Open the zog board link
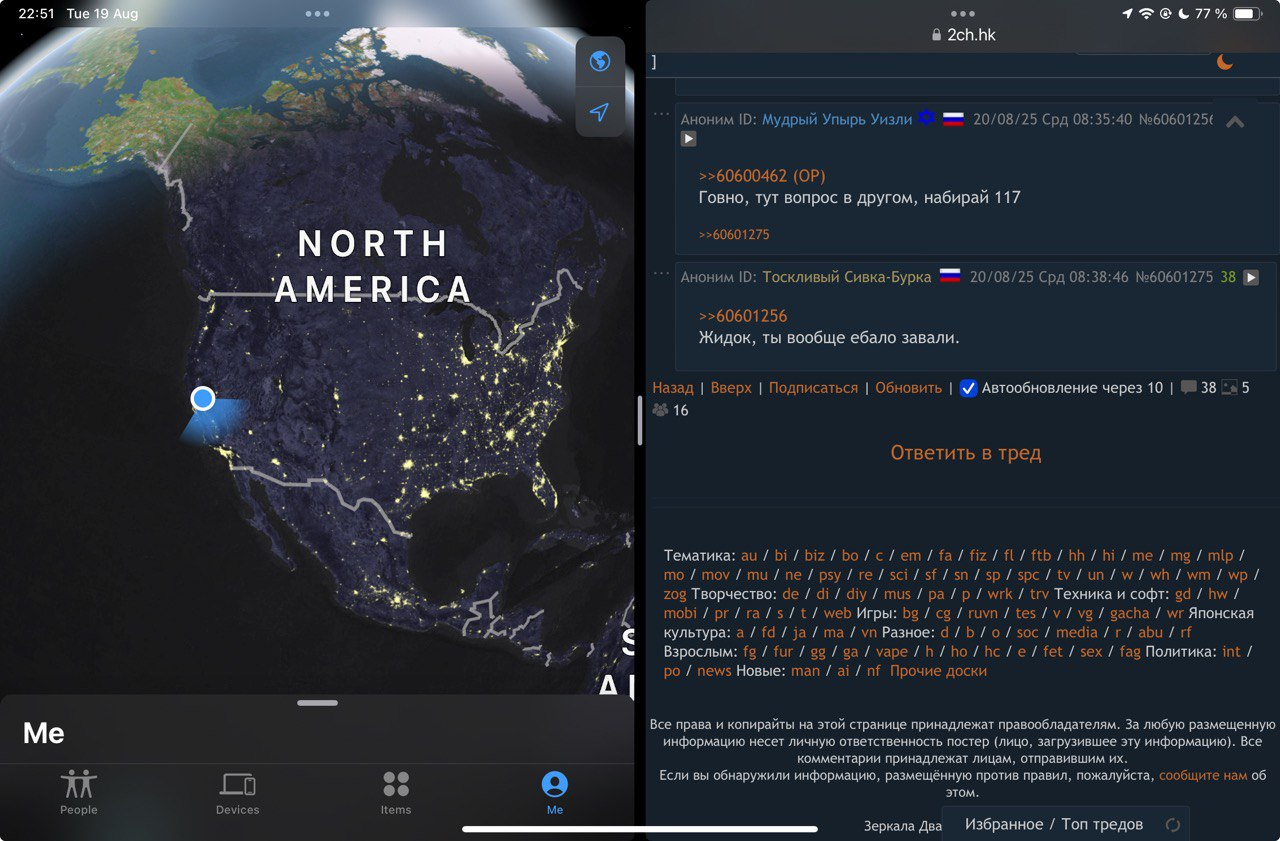The height and width of the screenshot is (841, 1280). click(675, 594)
